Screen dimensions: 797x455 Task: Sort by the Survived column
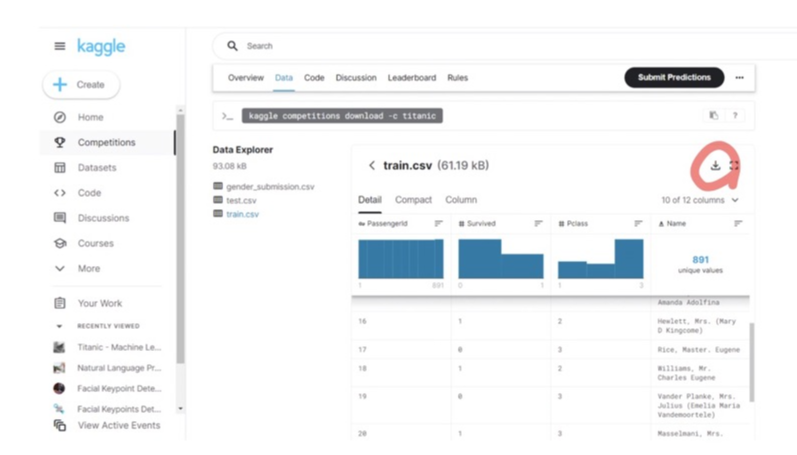click(x=538, y=224)
